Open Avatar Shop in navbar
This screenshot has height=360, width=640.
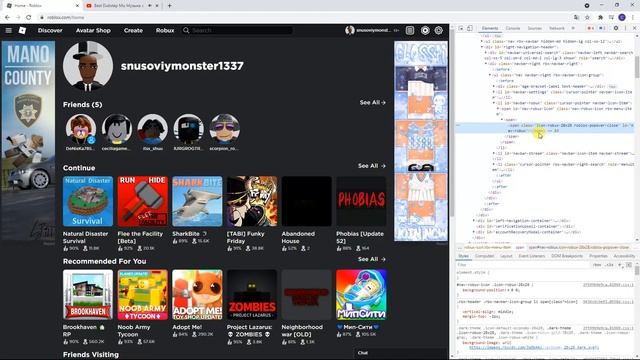[x=93, y=30]
